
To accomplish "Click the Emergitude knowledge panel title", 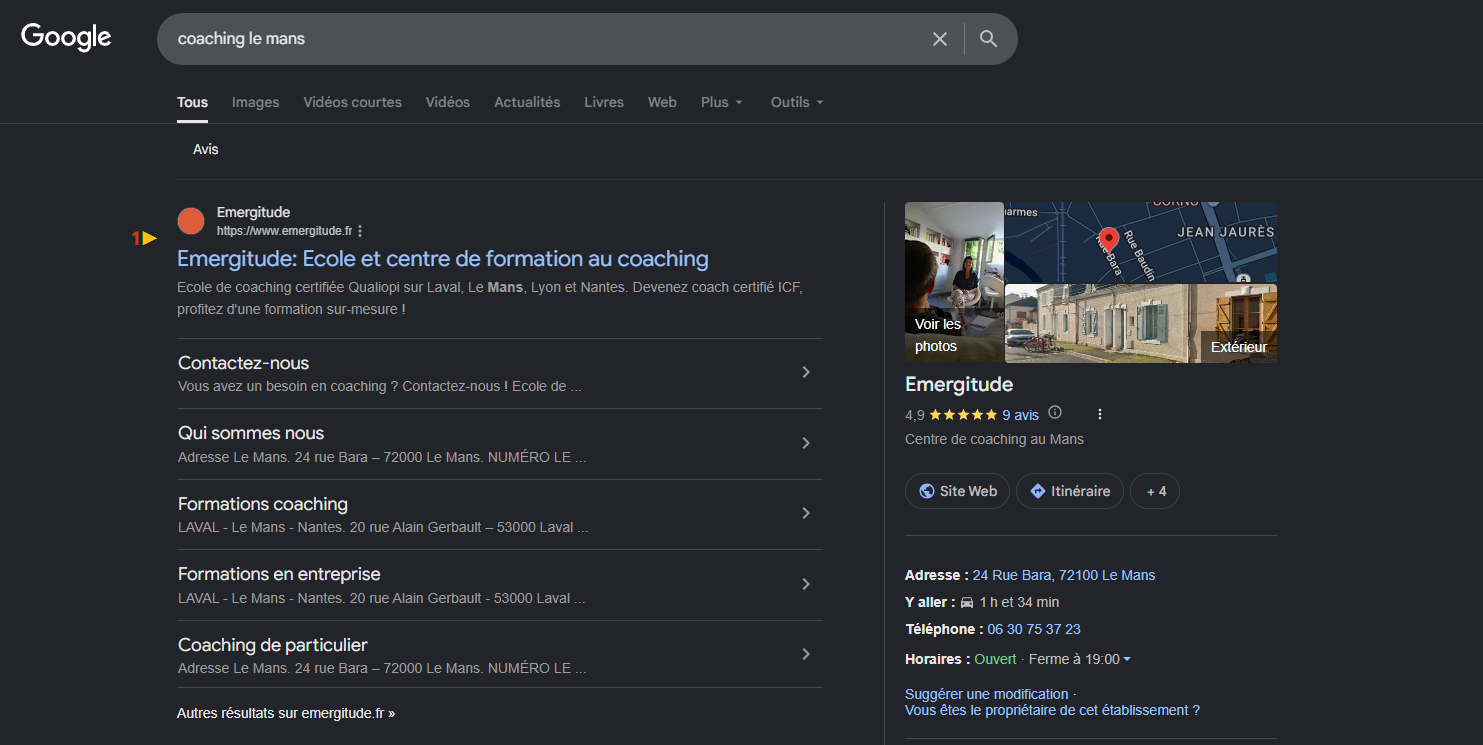I will point(959,384).
